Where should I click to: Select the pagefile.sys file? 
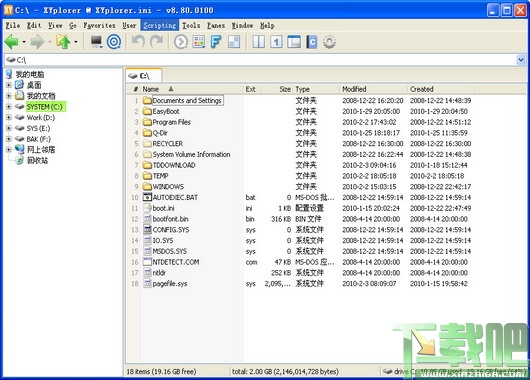tap(170, 284)
